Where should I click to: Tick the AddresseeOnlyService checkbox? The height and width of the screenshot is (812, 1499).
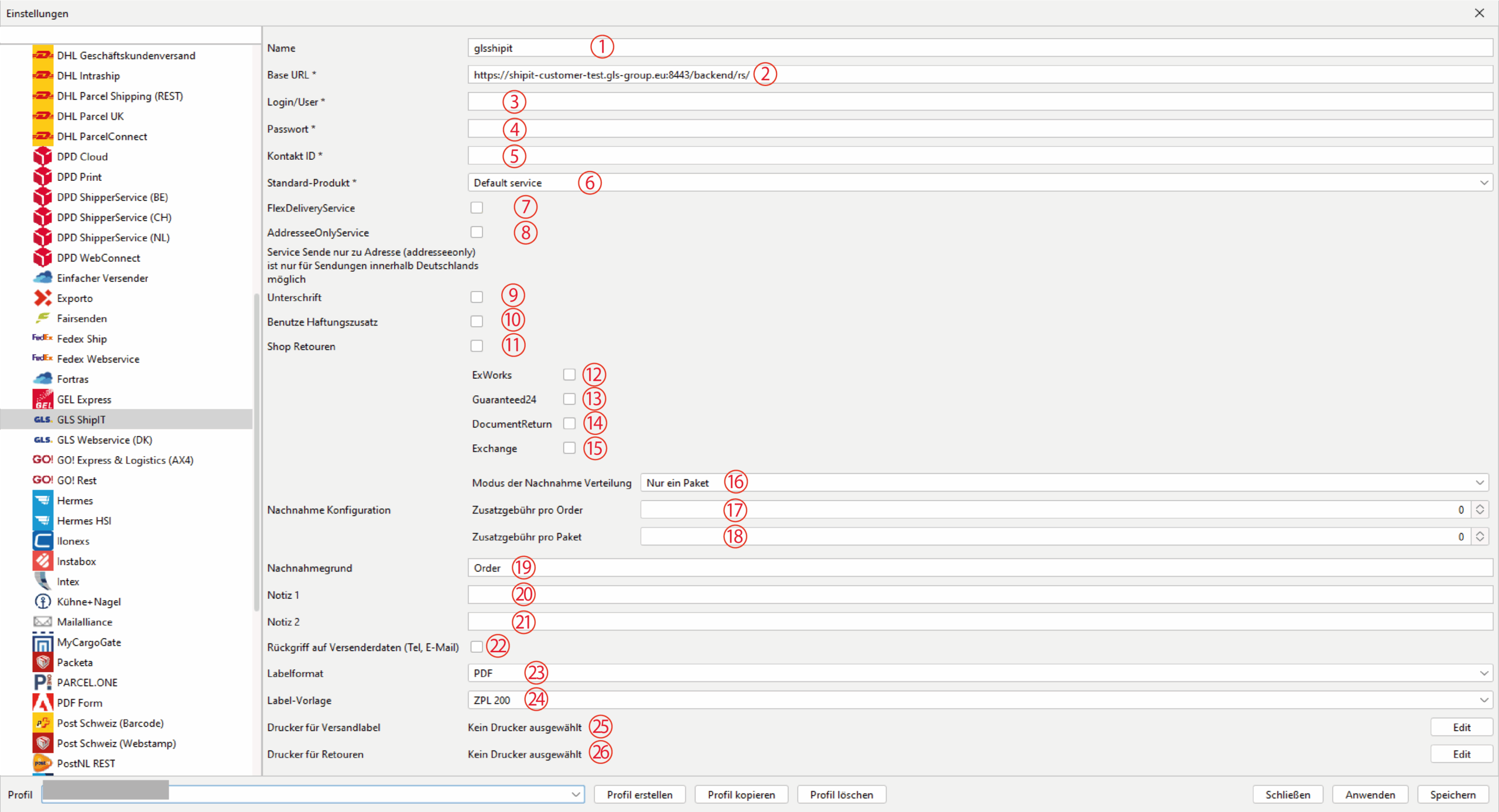477,232
